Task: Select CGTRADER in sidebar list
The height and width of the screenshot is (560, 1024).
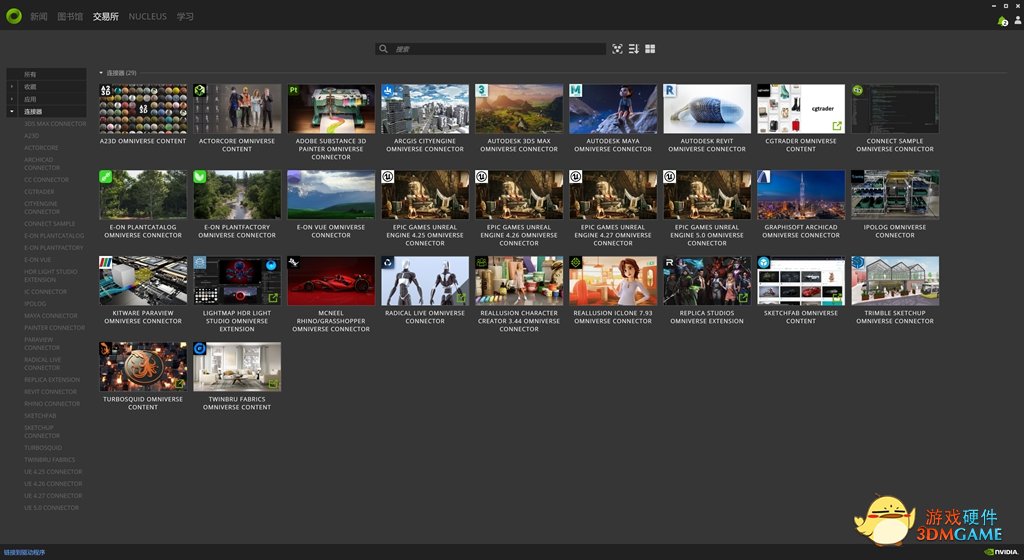Action: [39, 192]
